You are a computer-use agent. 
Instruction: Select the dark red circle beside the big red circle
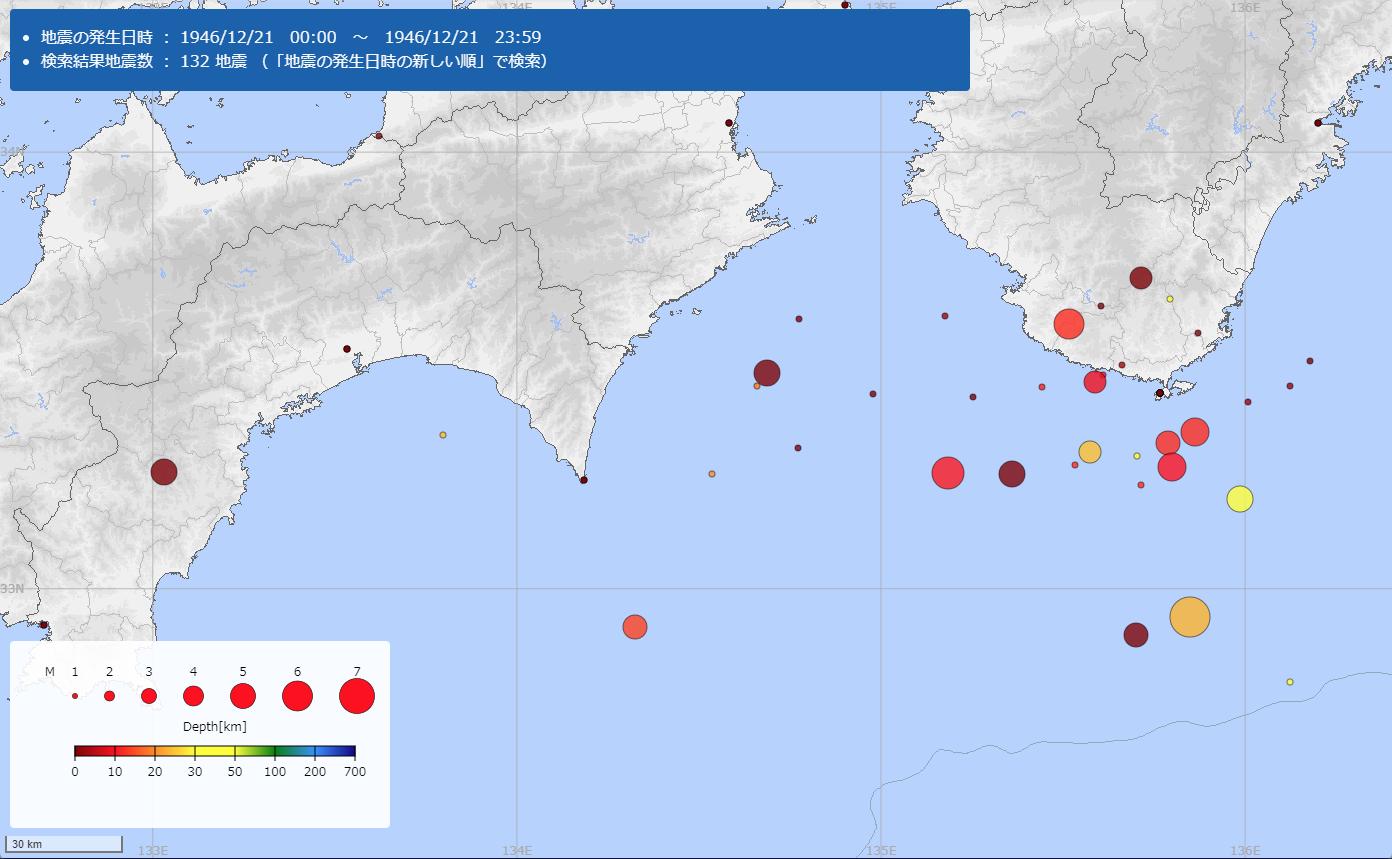(1012, 474)
